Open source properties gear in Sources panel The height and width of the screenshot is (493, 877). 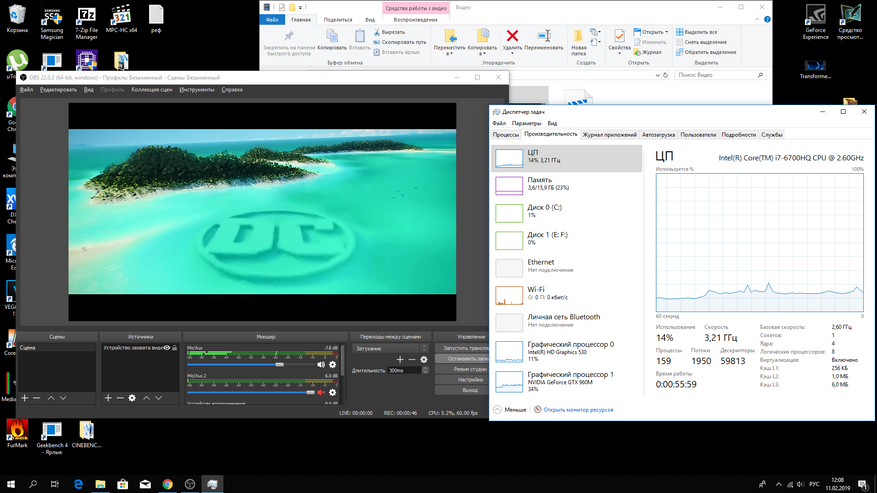[132, 398]
